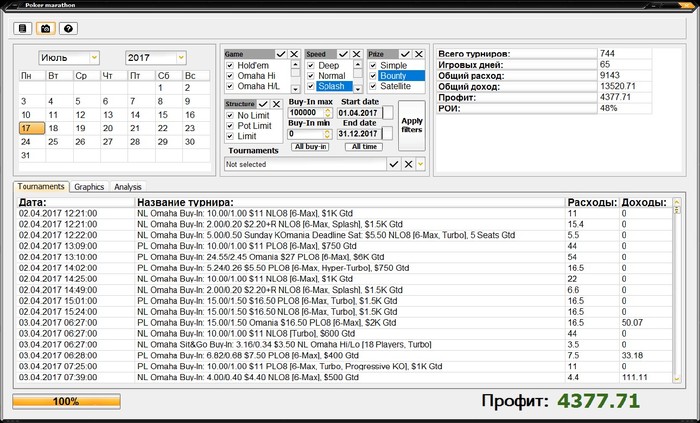Image resolution: width=700 pixels, height=423 pixels.
Task: Open the help question mark icon
Action: 68,29
